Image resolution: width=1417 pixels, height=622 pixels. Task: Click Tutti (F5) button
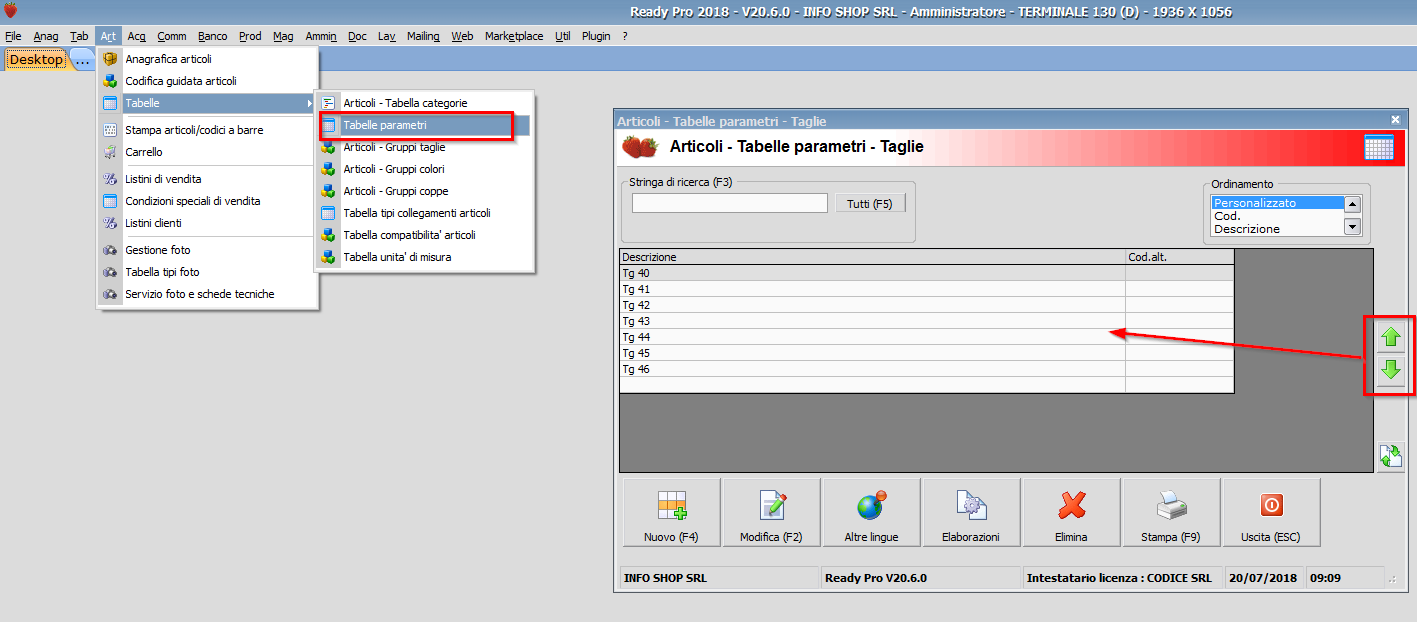click(x=870, y=203)
